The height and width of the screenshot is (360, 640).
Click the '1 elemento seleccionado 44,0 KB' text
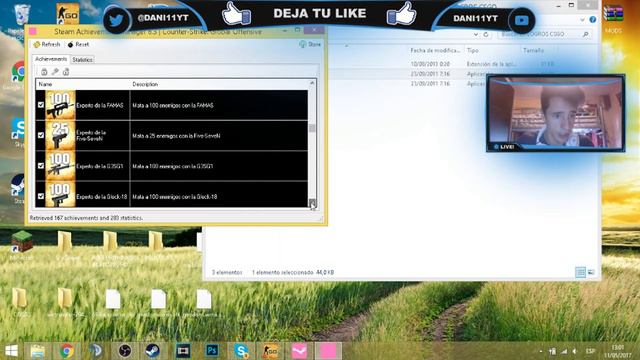point(293,272)
